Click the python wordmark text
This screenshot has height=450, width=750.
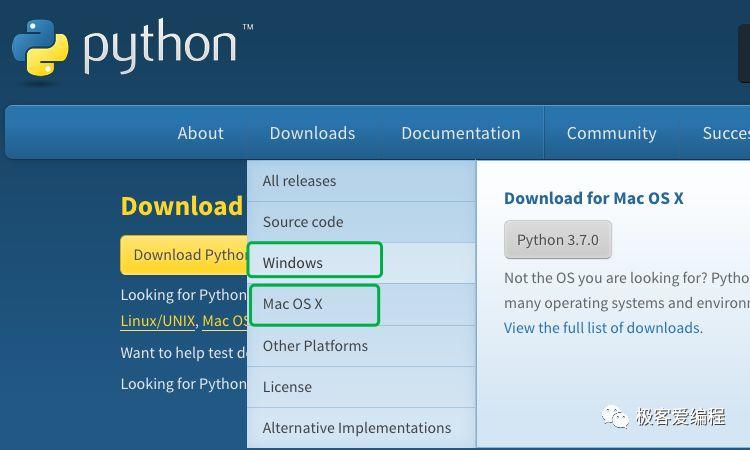[x=160, y=46]
